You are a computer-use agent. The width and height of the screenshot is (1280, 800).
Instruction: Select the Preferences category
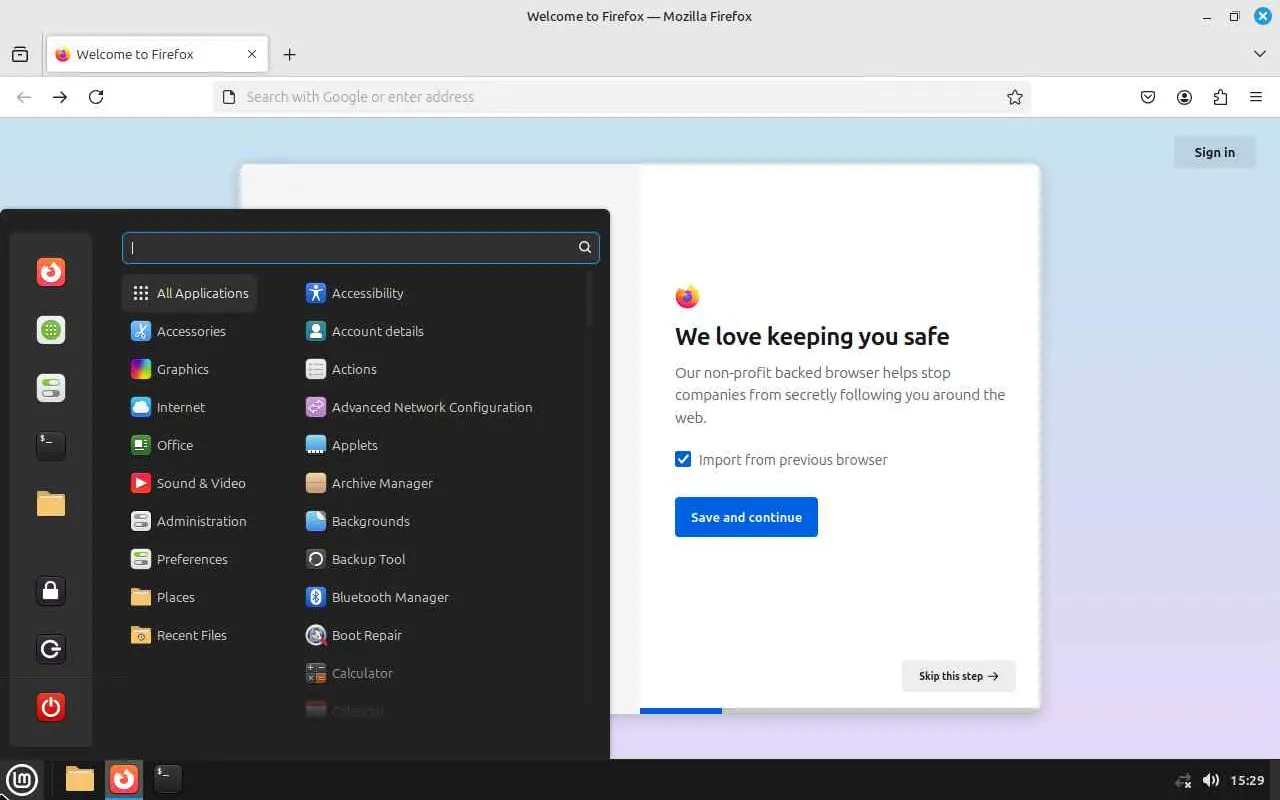click(x=190, y=559)
